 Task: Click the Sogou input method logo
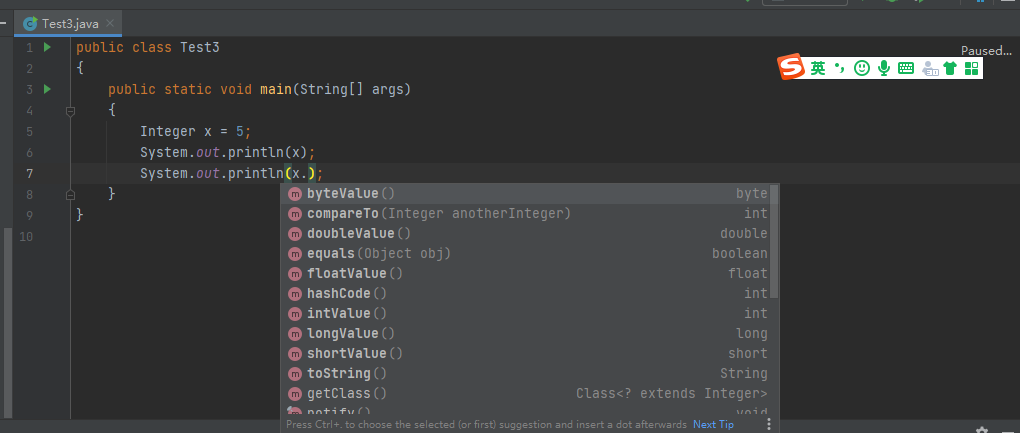792,68
